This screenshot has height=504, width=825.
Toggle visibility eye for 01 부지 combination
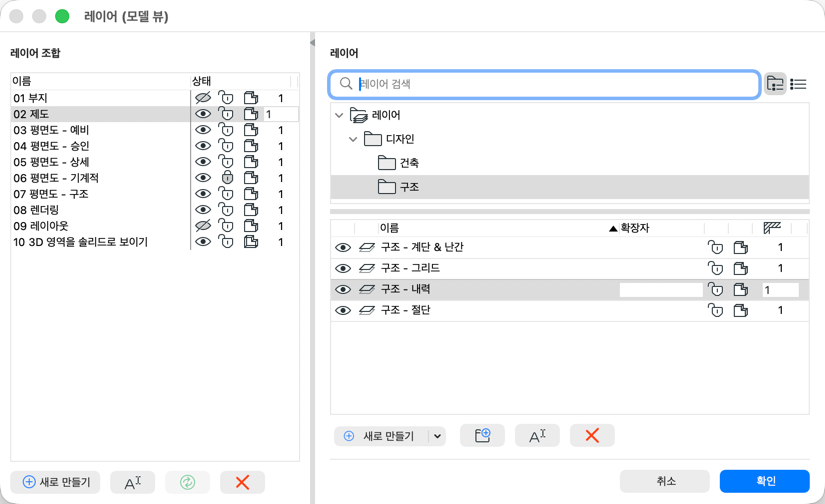(203, 98)
